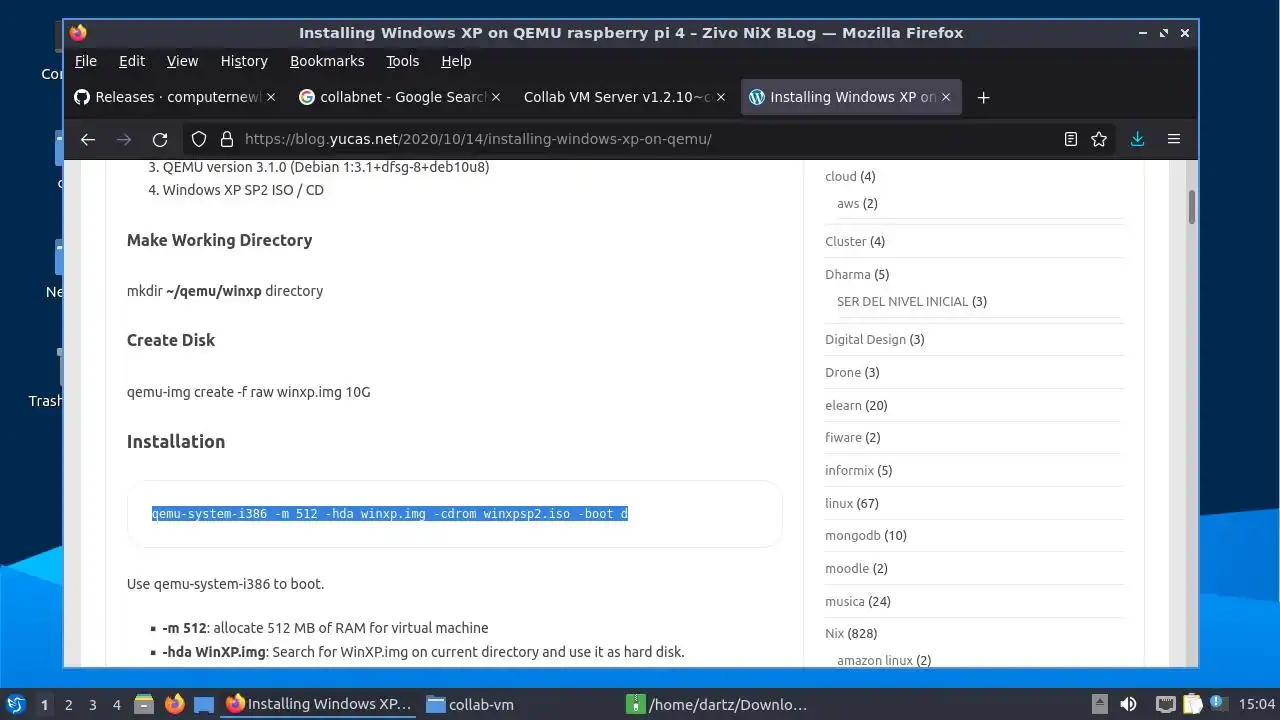Open the clipboard manager tray icon
Viewport: 1280px width, 720px height.
(1193, 704)
